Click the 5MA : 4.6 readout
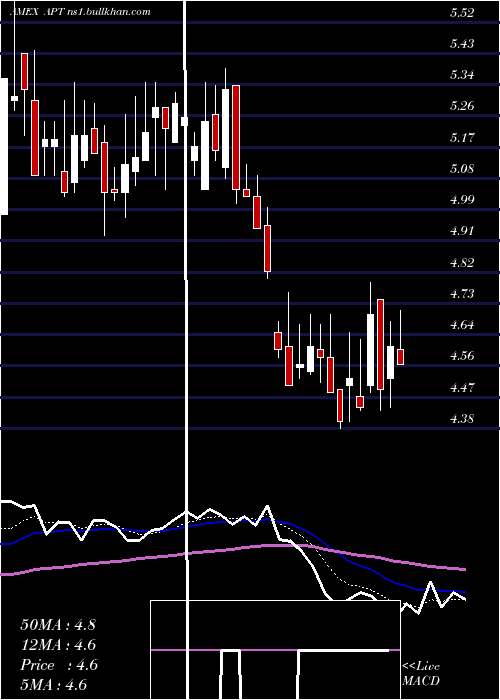This screenshot has width=500, height=700. tap(54, 685)
